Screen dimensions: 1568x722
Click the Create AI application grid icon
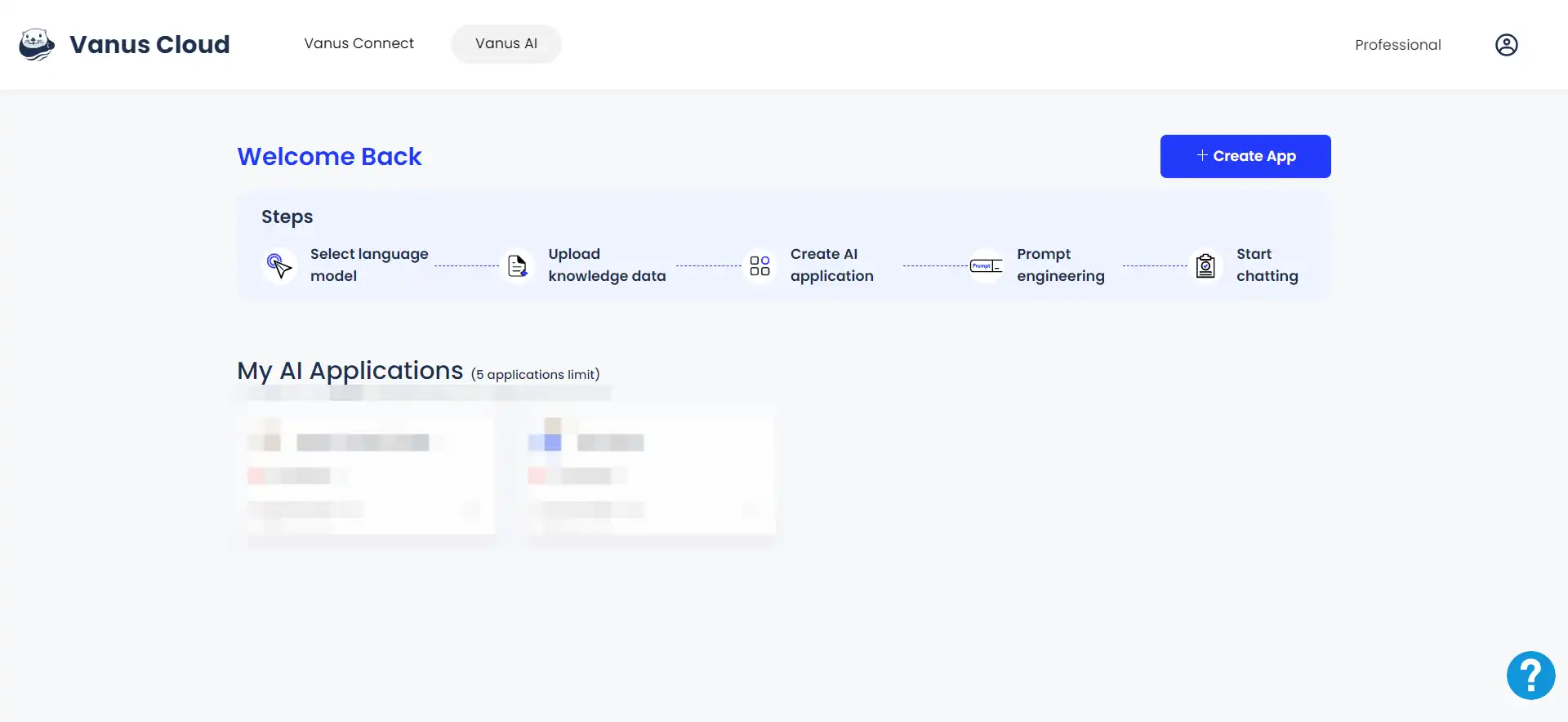click(x=759, y=265)
